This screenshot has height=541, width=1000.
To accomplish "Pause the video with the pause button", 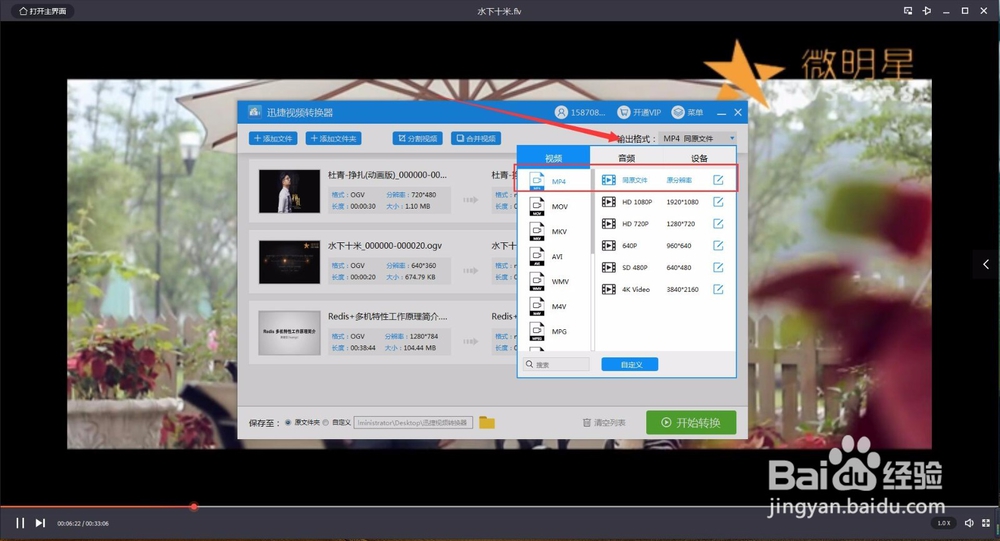I will point(20,523).
